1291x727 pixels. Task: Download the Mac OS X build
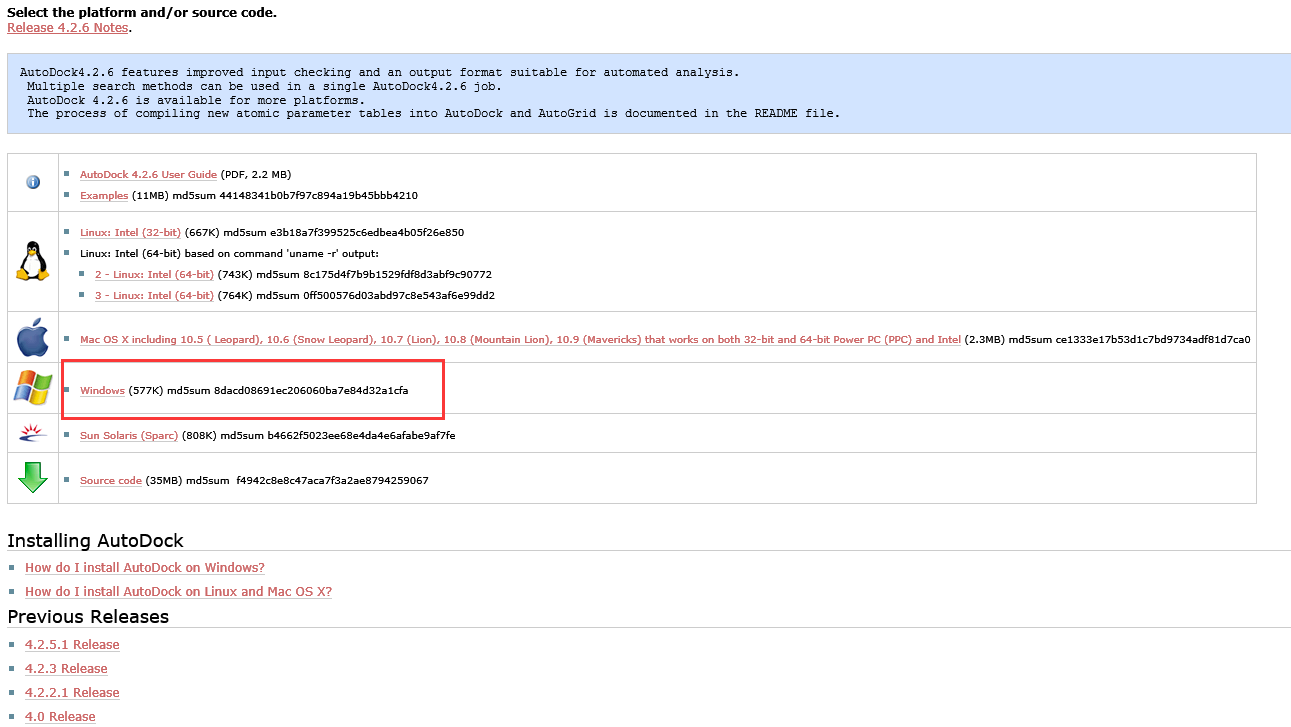tap(520, 340)
